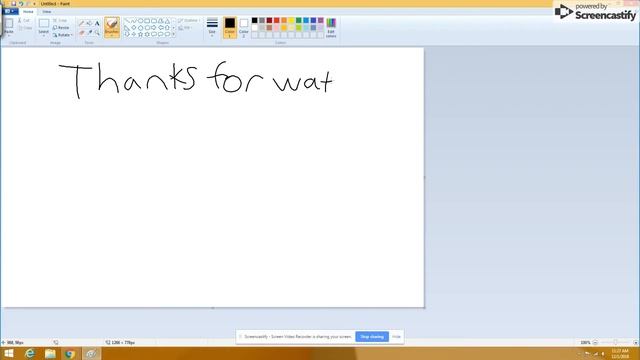The image size is (640, 360).
Task: Activate Color 2 background swatch
Action: click(244, 27)
